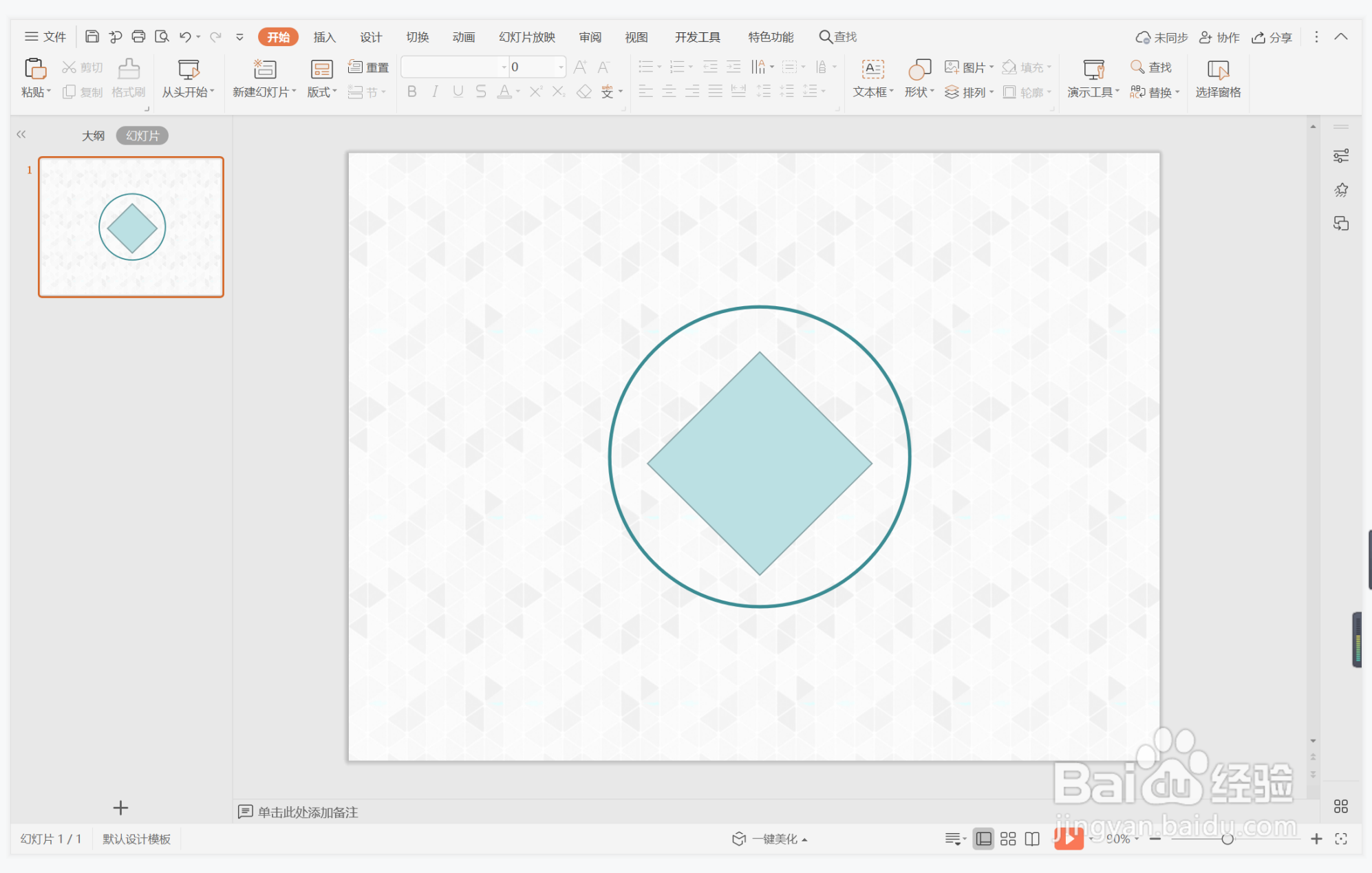Viewport: 1372px width, 873px height.
Task: Click the share (分享) button
Action: pyautogui.click(x=1272, y=37)
